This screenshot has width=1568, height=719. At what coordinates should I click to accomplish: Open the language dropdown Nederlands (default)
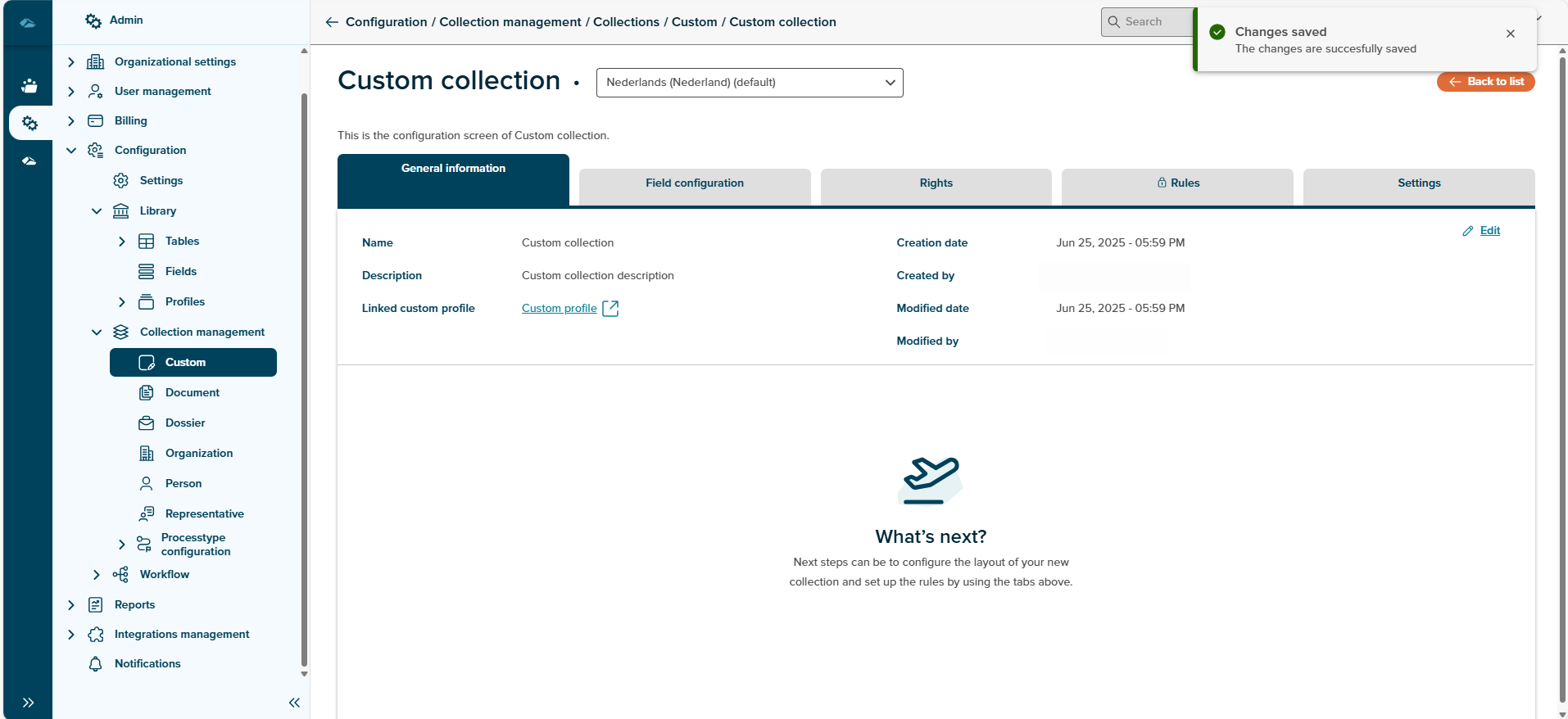click(749, 83)
